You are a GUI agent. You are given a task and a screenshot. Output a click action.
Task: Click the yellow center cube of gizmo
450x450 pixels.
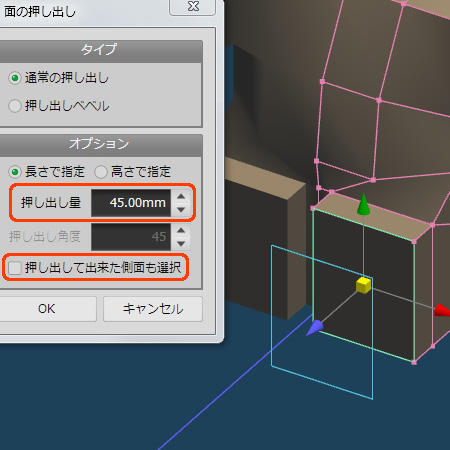tap(363, 285)
